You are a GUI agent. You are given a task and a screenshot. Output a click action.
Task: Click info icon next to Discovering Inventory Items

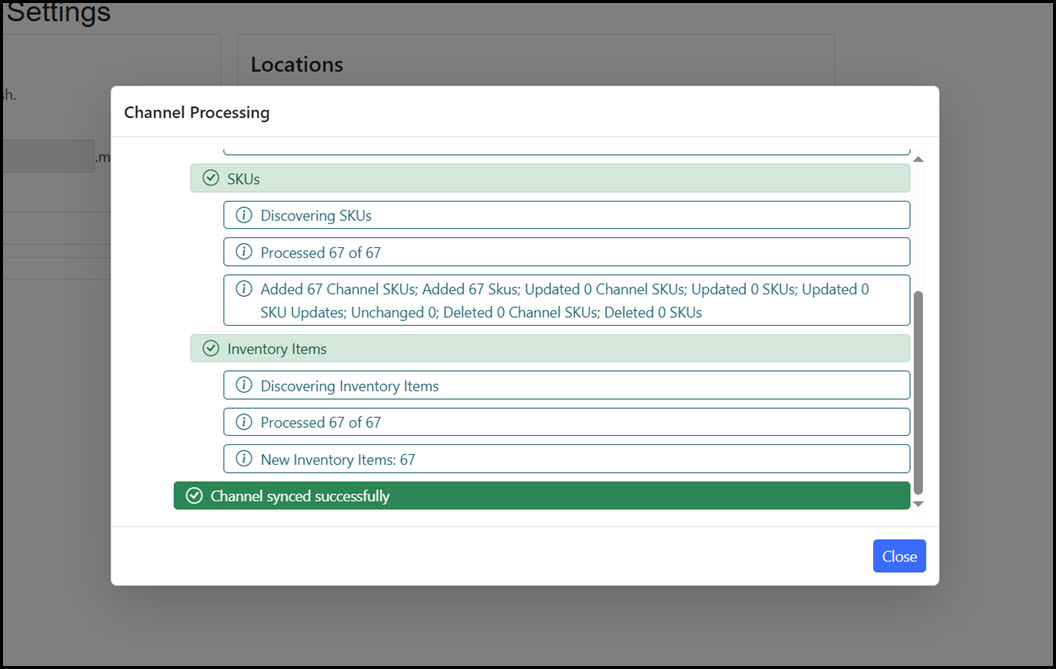click(x=243, y=386)
